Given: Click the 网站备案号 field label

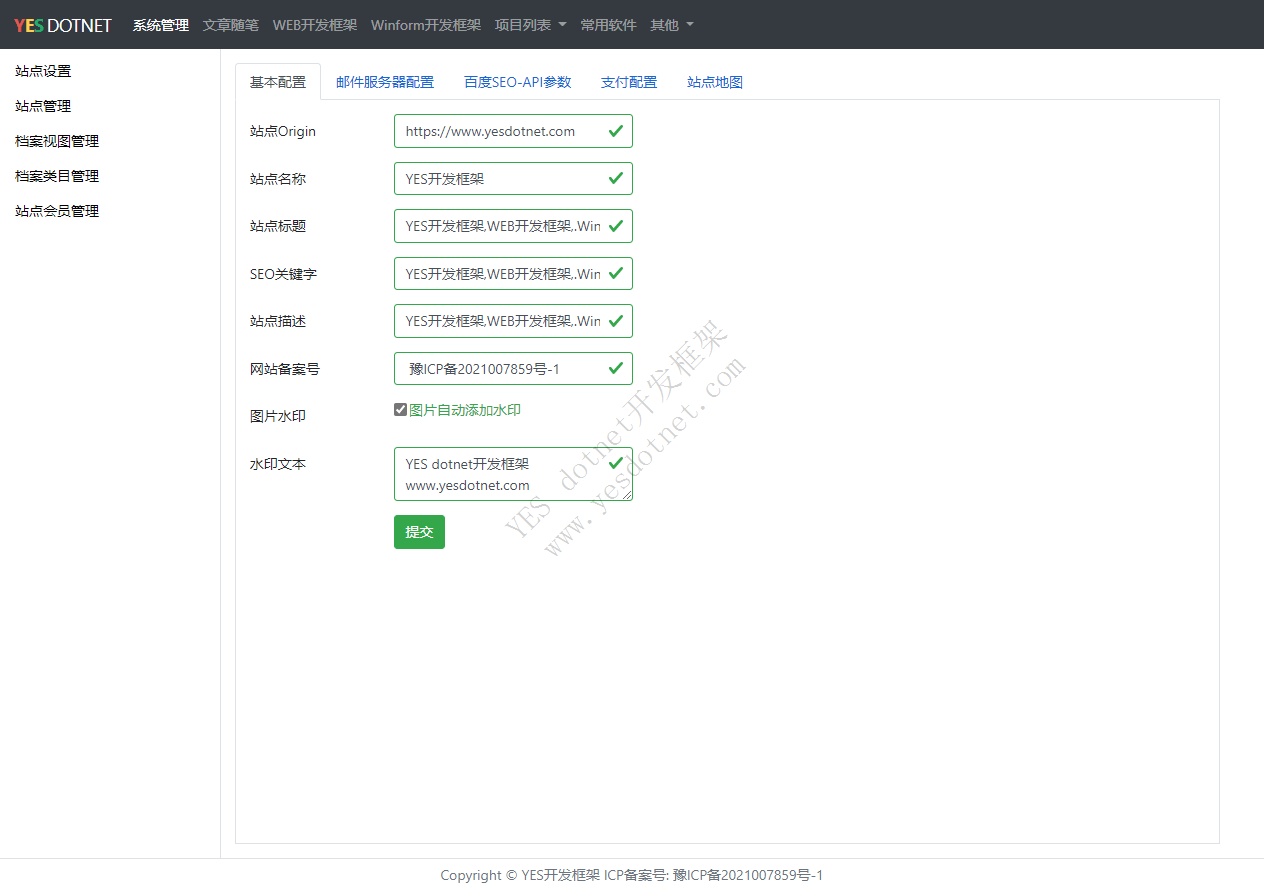Looking at the screenshot, I should coord(285,369).
